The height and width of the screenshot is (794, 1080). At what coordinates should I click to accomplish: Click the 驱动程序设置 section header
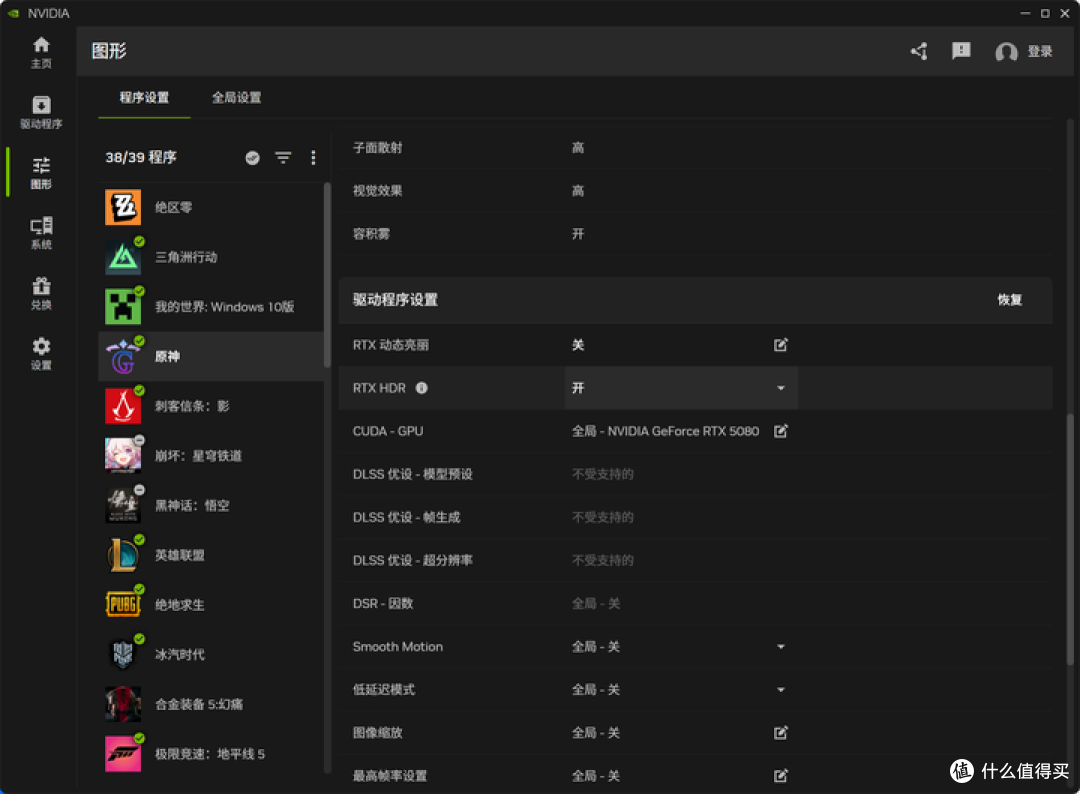pyautogui.click(x=695, y=300)
